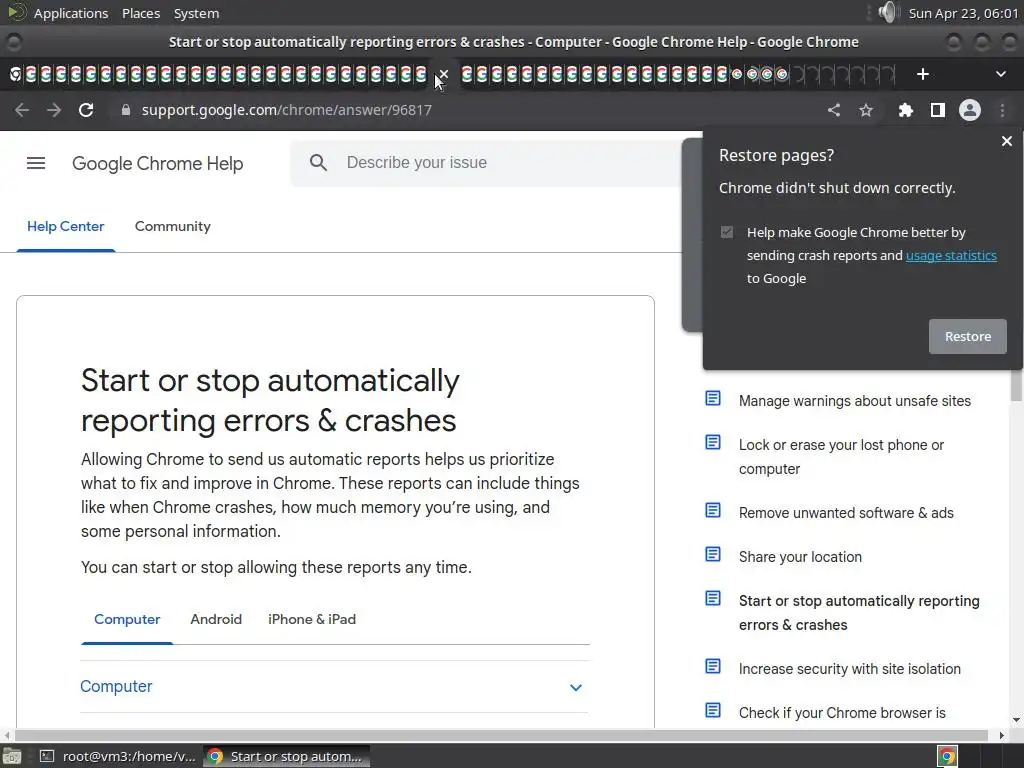Open the Computer section heading
Image resolution: width=1024 pixels, height=768 pixels.
pyautogui.click(x=116, y=686)
